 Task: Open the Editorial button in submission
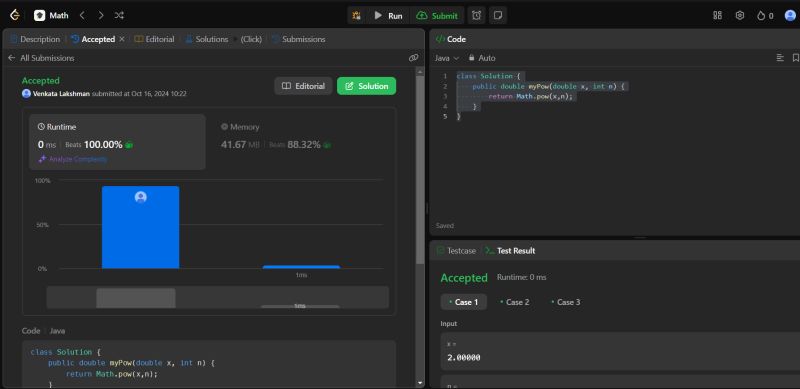pos(304,86)
